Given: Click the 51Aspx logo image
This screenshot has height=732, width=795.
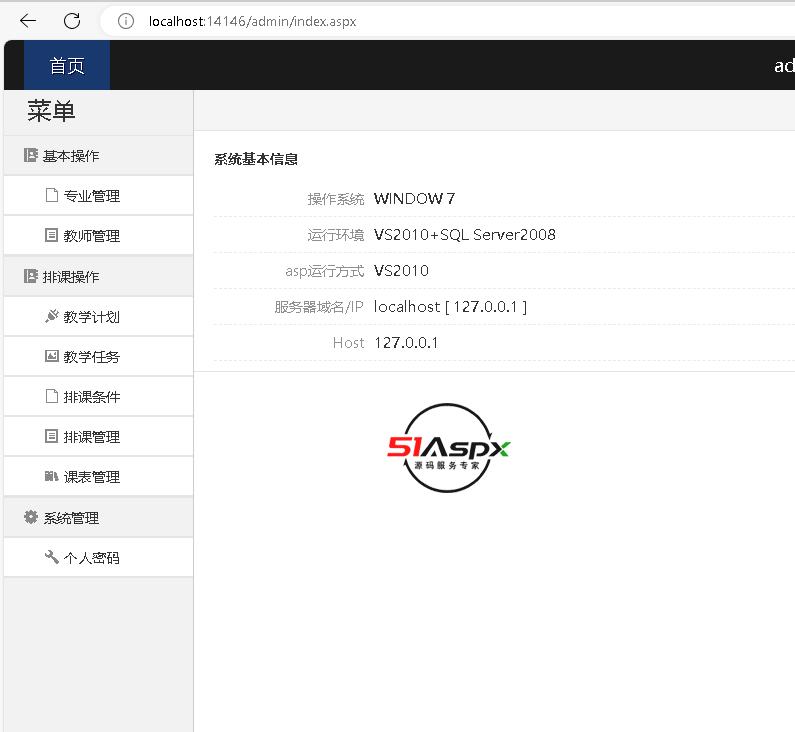Looking at the screenshot, I should [x=448, y=448].
